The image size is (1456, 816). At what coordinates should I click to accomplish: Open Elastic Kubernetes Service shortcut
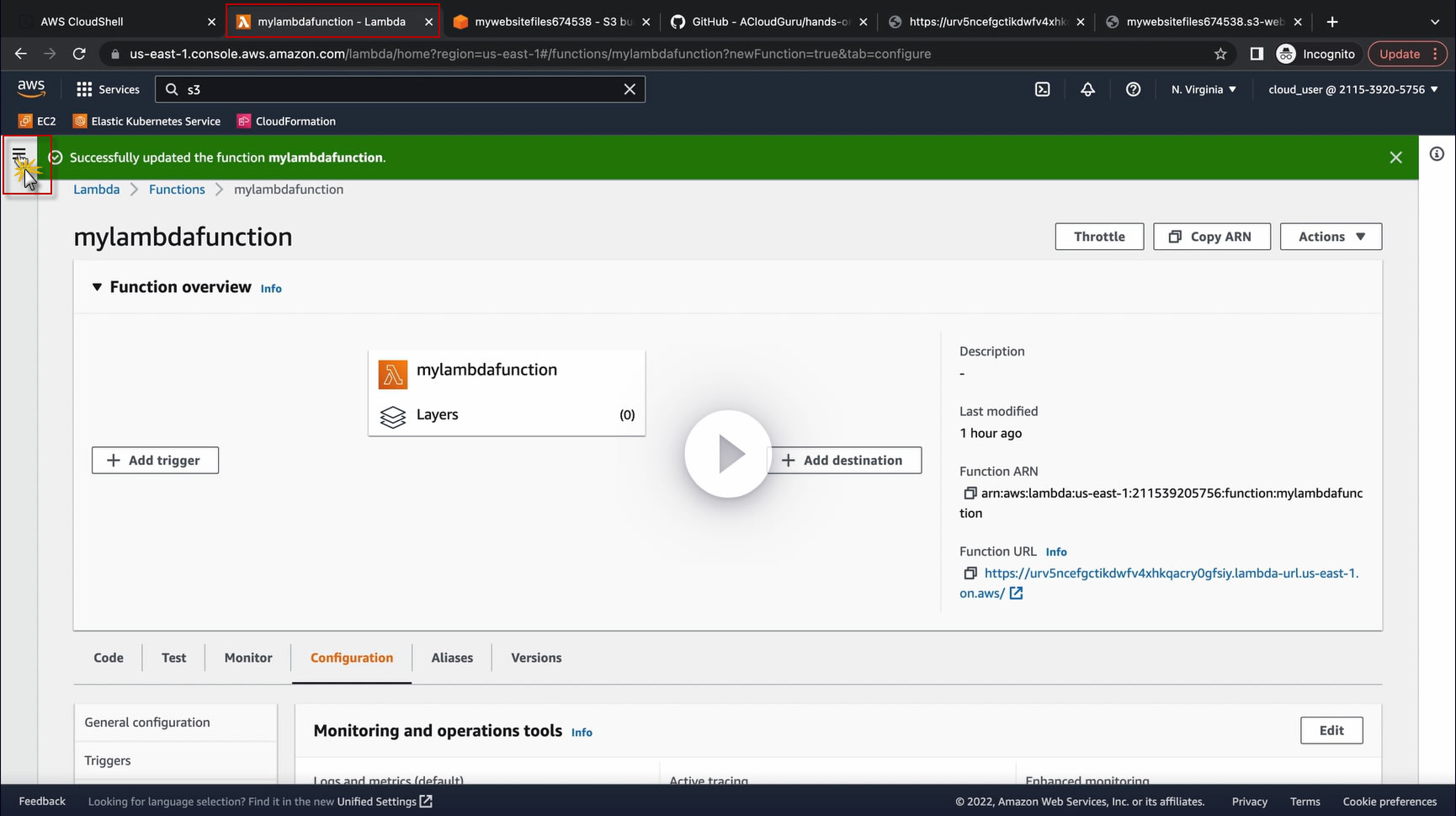tap(147, 121)
